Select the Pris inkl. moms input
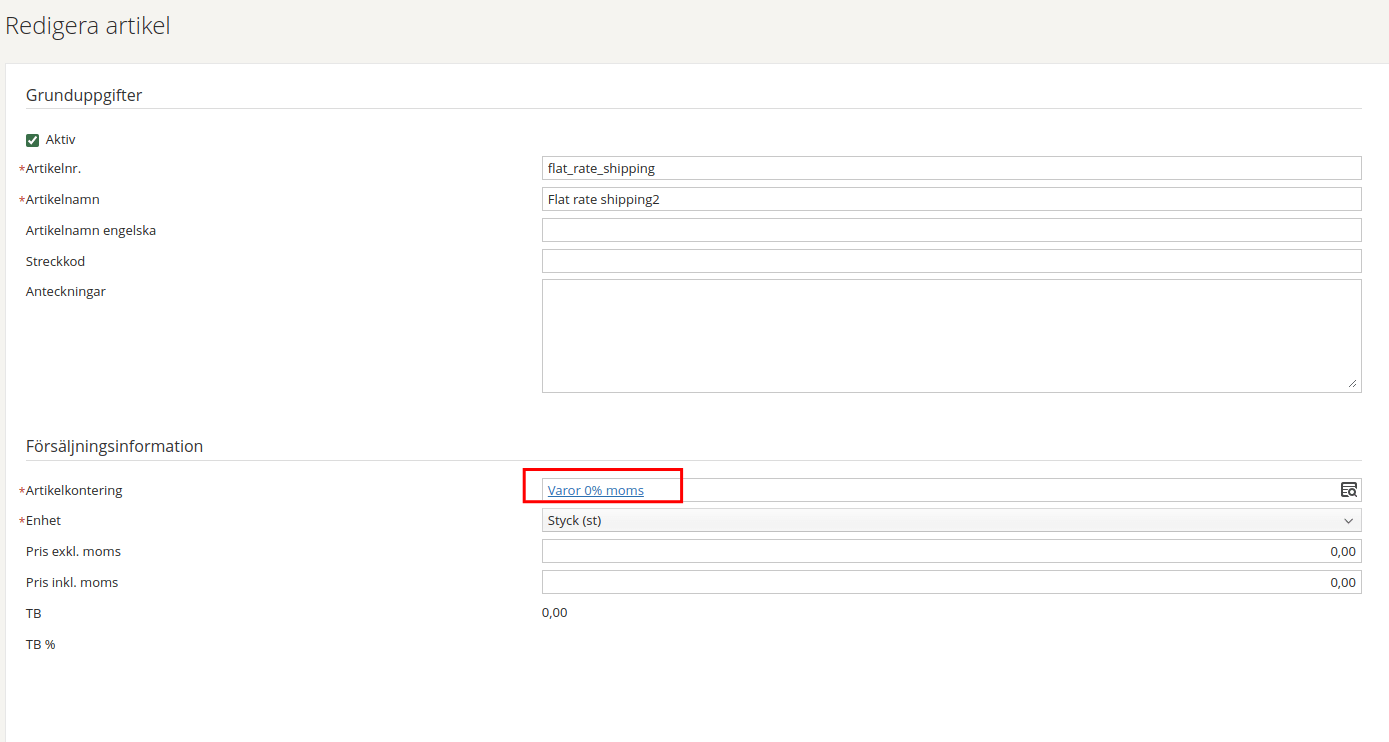Viewport: 1389px width, 742px height. point(951,582)
